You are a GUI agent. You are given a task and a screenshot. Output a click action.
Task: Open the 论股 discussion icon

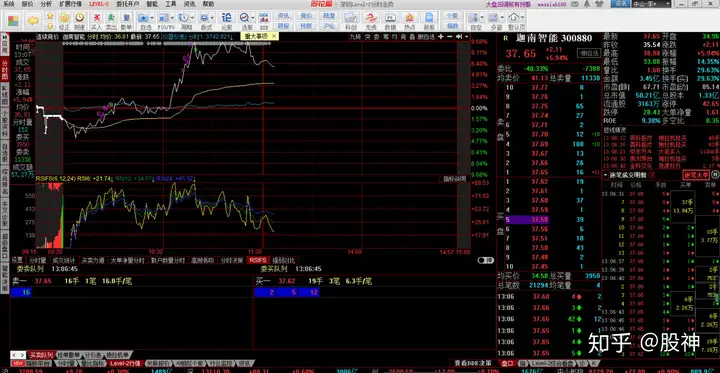[x=226, y=20]
